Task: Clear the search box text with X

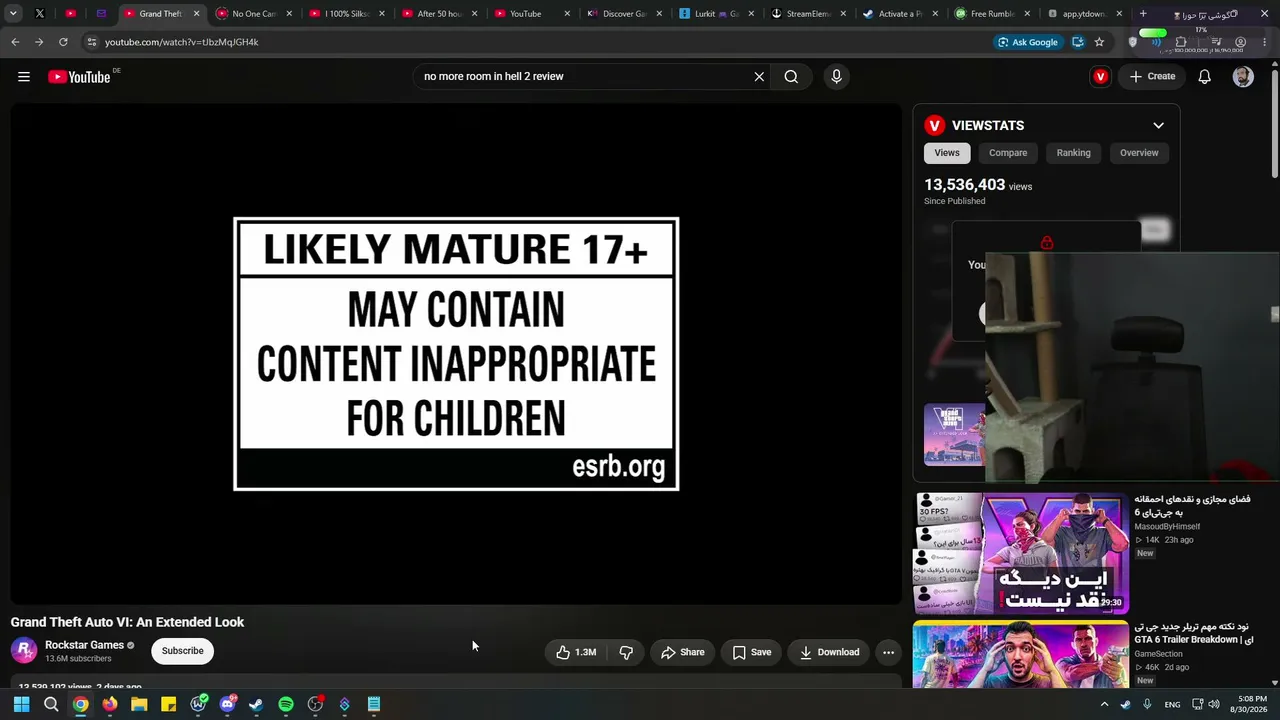Action: [x=759, y=77]
